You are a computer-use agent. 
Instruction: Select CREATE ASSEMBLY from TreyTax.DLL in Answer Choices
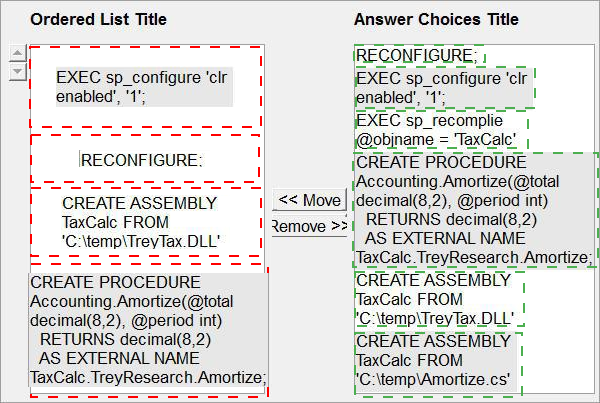439,299
